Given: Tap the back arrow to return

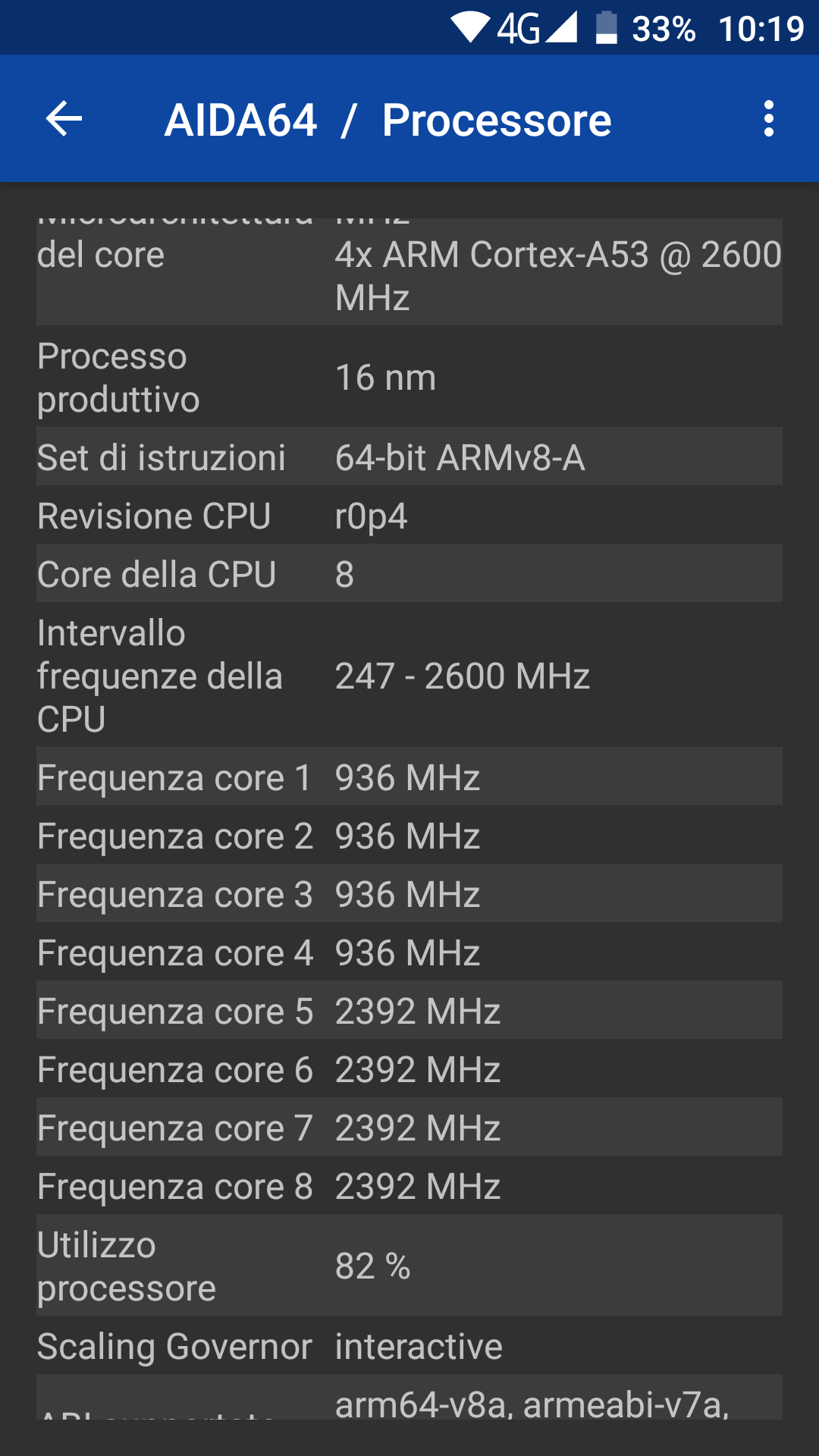Looking at the screenshot, I should tap(64, 119).
